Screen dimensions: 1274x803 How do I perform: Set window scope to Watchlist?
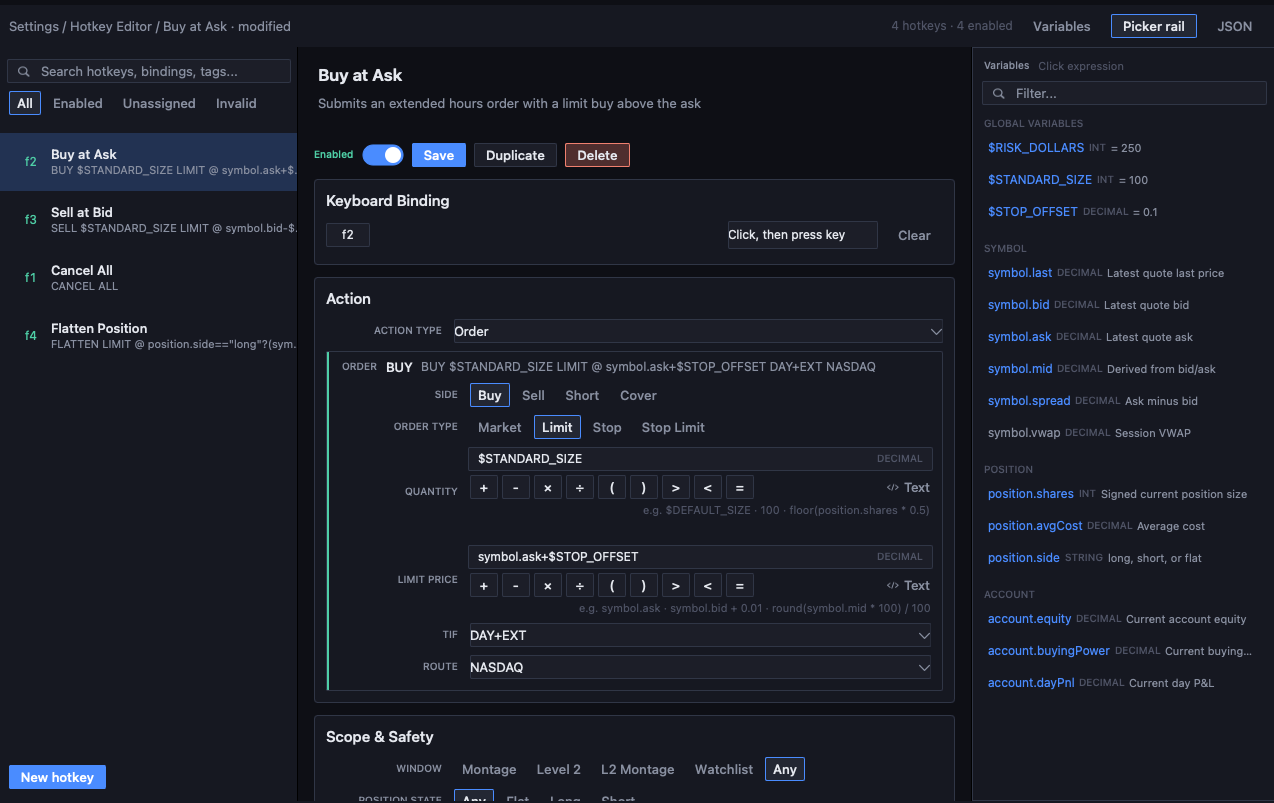click(724, 769)
